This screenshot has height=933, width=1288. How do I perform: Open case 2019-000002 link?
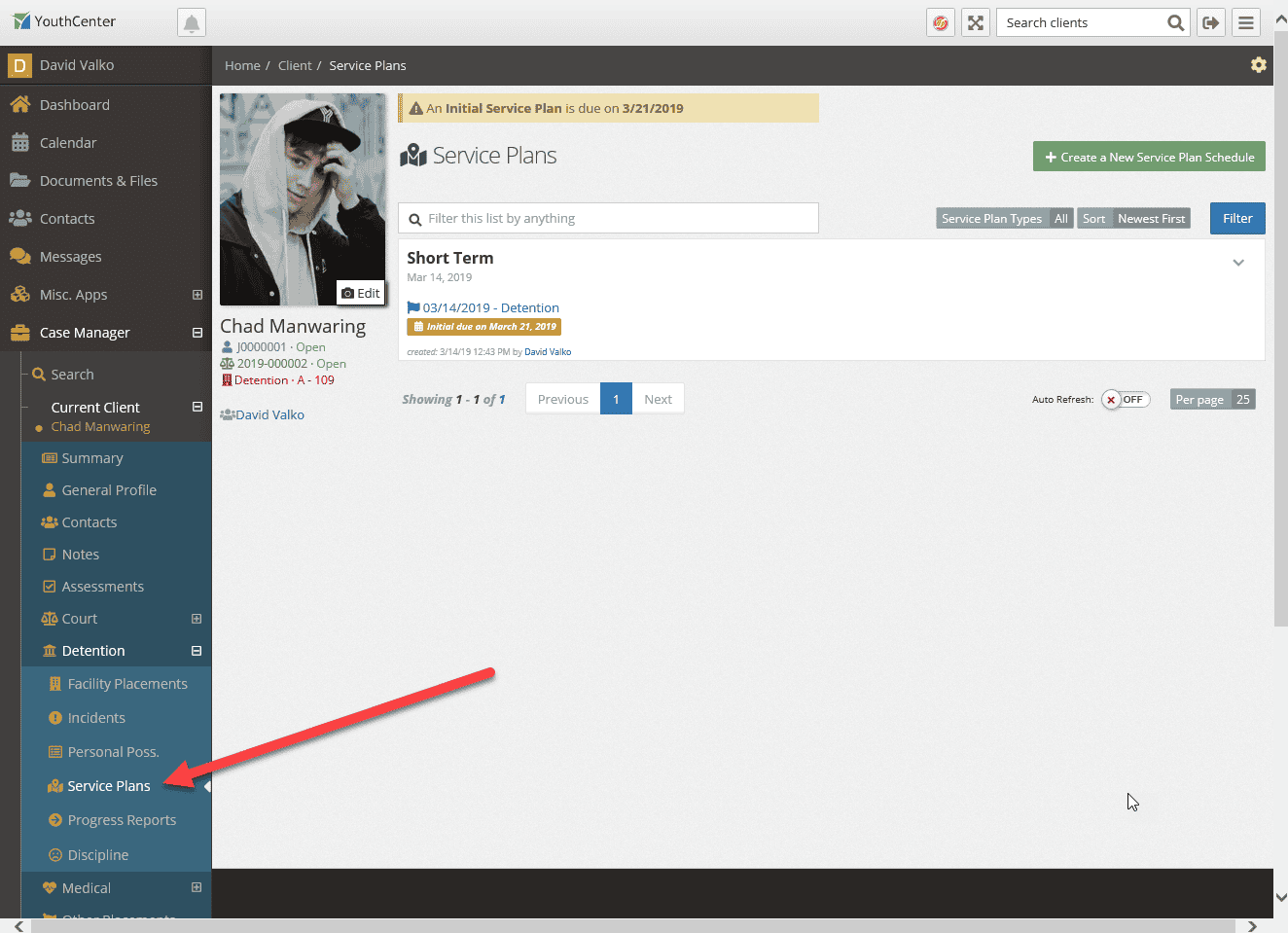[272, 364]
